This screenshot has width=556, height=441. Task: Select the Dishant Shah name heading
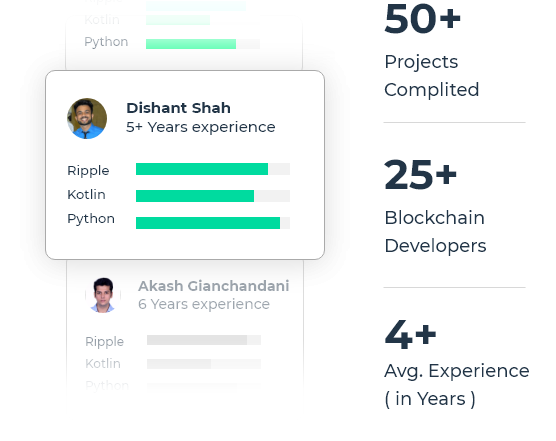pyautogui.click(x=178, y=108)
